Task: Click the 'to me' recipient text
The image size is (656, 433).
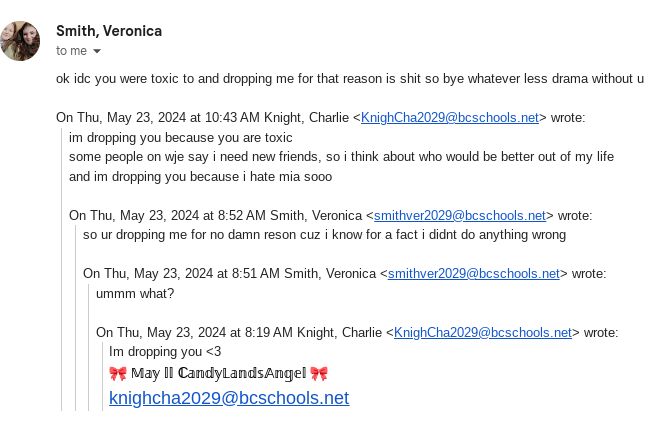Action: (71, 51)
